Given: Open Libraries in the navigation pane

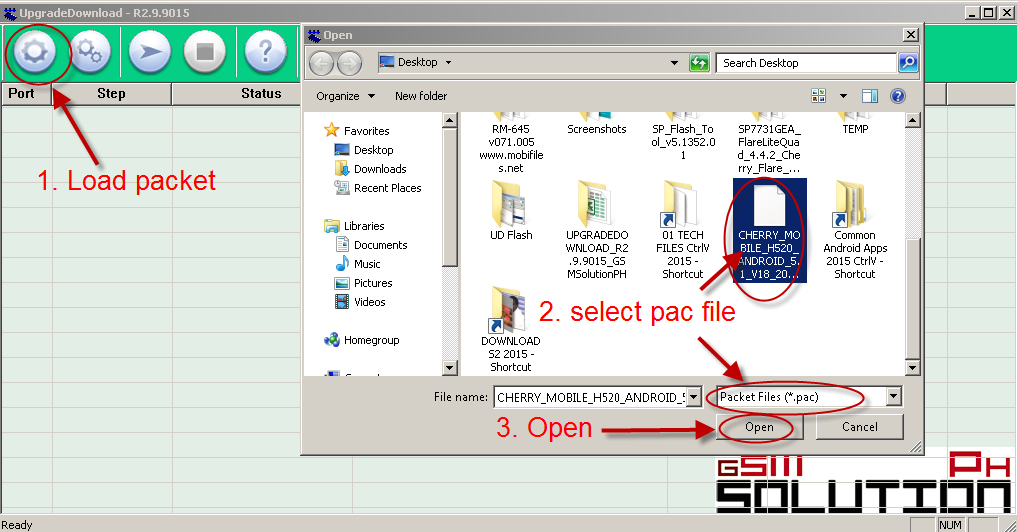Looking at the screenshot, I should tap(354, 226).
